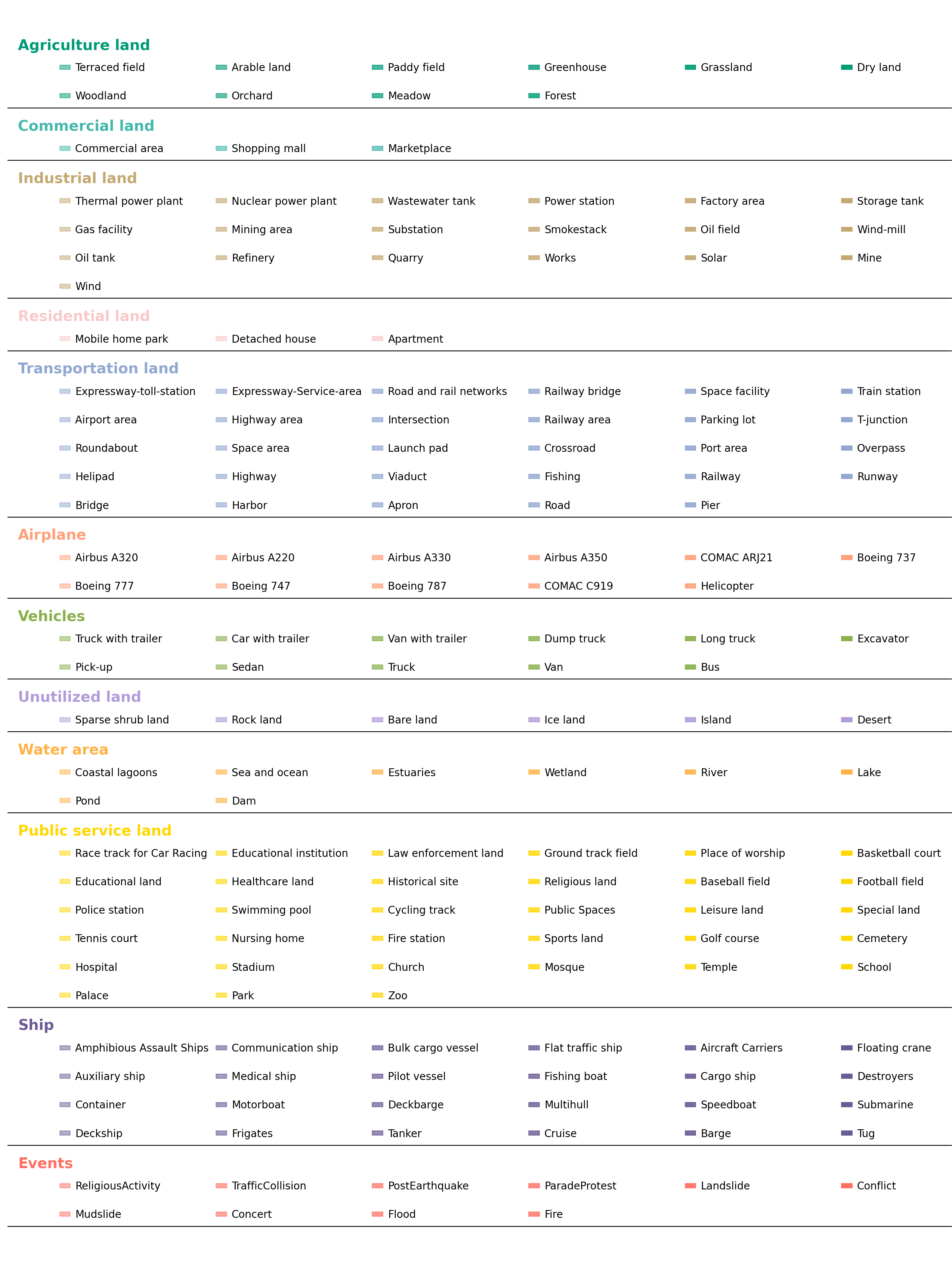The image size is (952, 1281).
Task: Select the Aircraft Carriers legend entry
Action: [x=741, y=1047]
